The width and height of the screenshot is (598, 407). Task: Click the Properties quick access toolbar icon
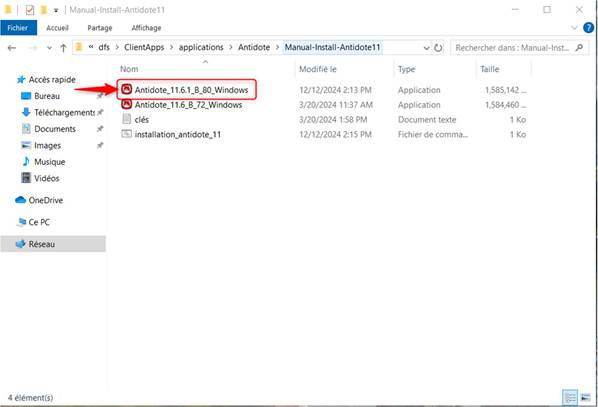(x=30, y=10)
